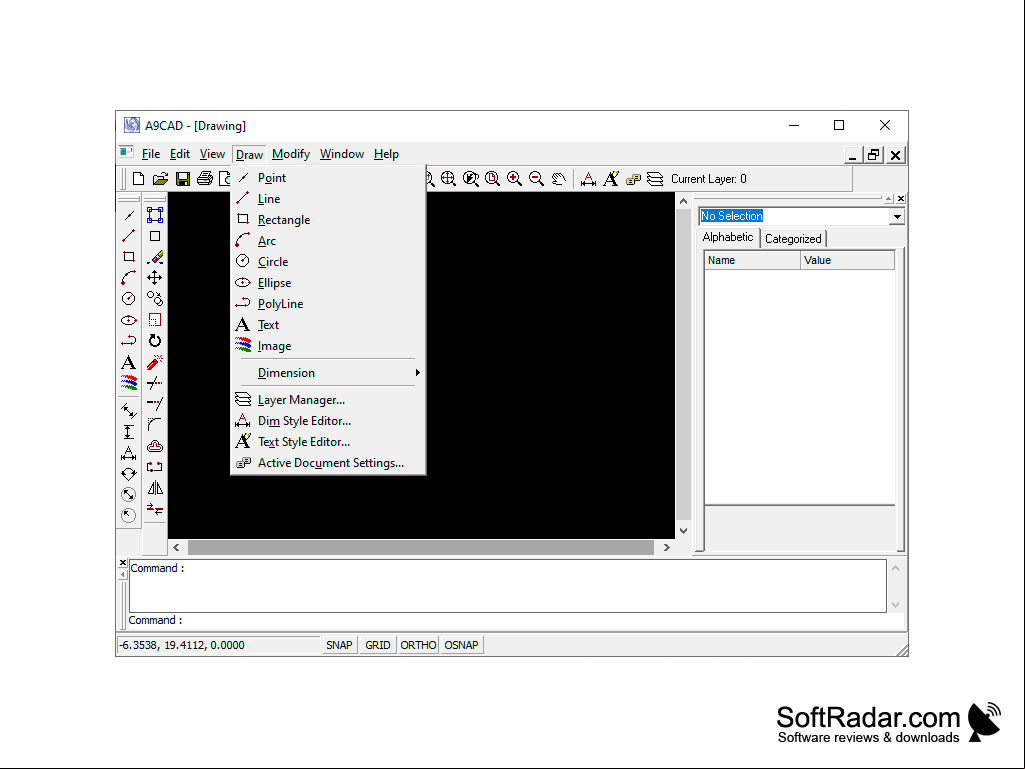The image size is (1025, 769).
Task: Click the Value column header
Action: [x=847, y=260]
